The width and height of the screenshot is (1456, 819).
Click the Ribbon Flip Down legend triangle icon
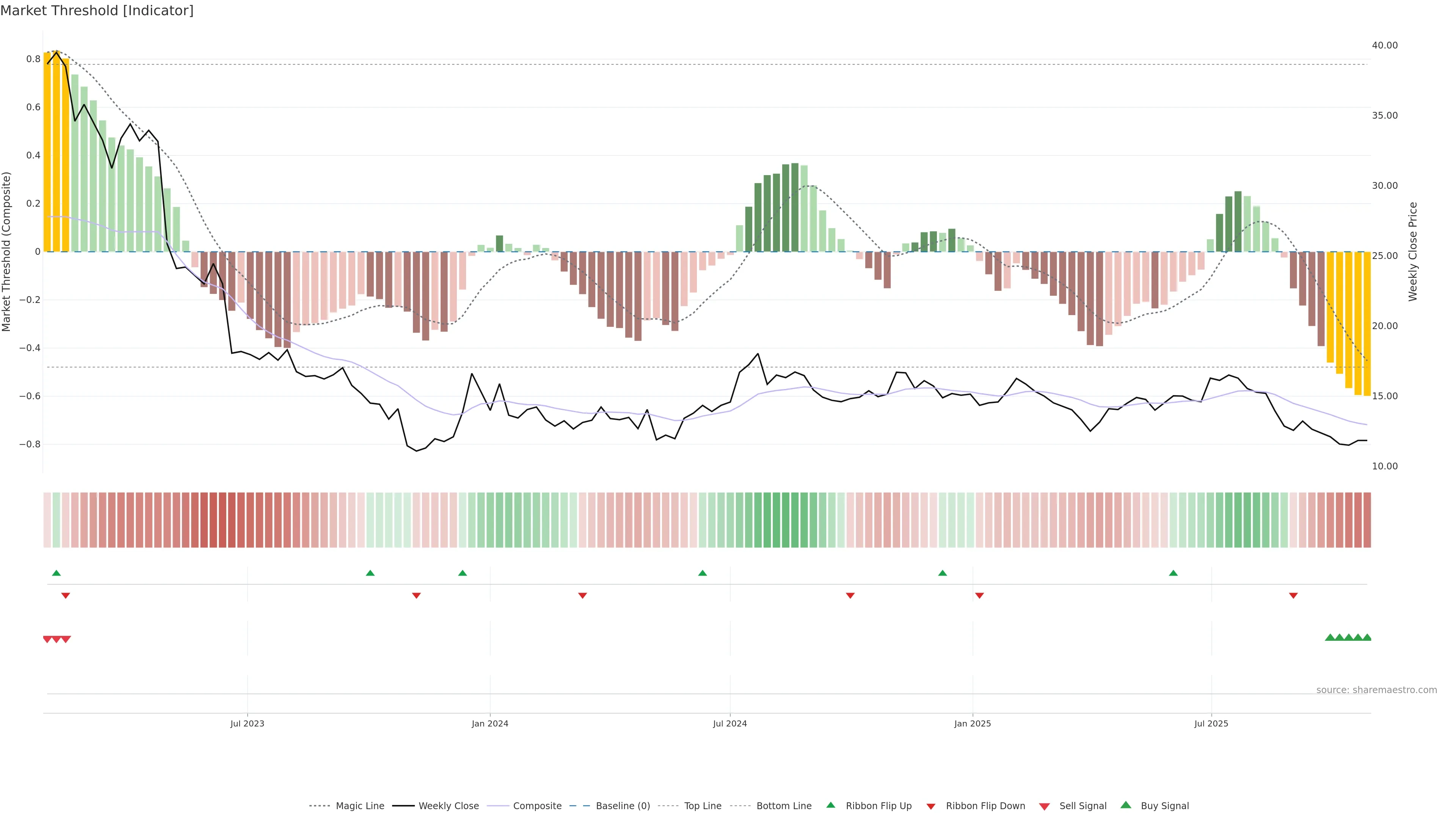coord(930,806)
